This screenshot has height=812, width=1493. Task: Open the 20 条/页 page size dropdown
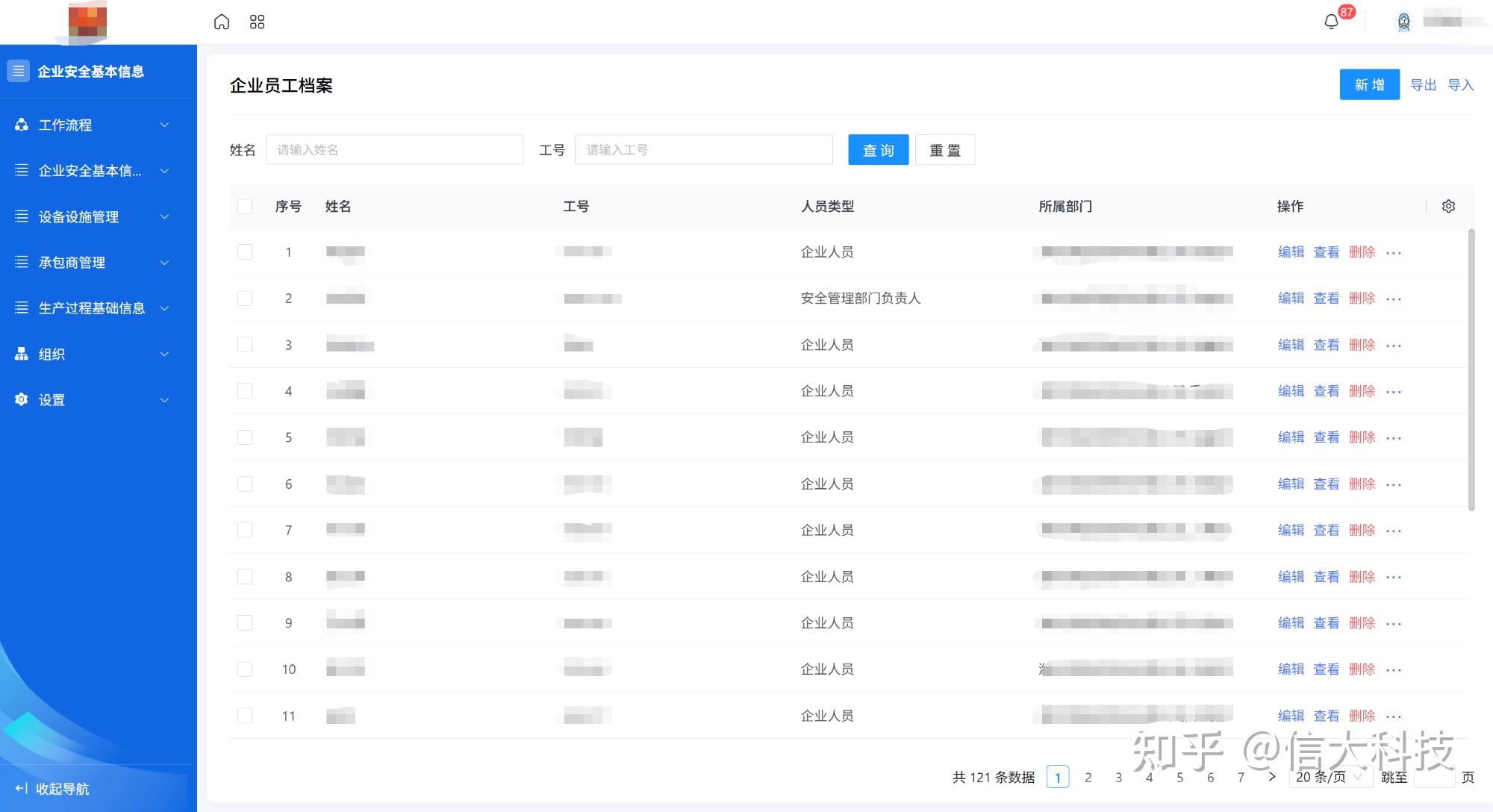1330,777
